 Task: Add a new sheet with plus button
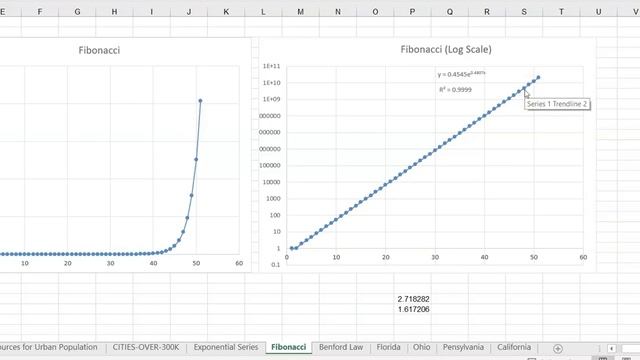pyautogui.click(x=558, y=349)
